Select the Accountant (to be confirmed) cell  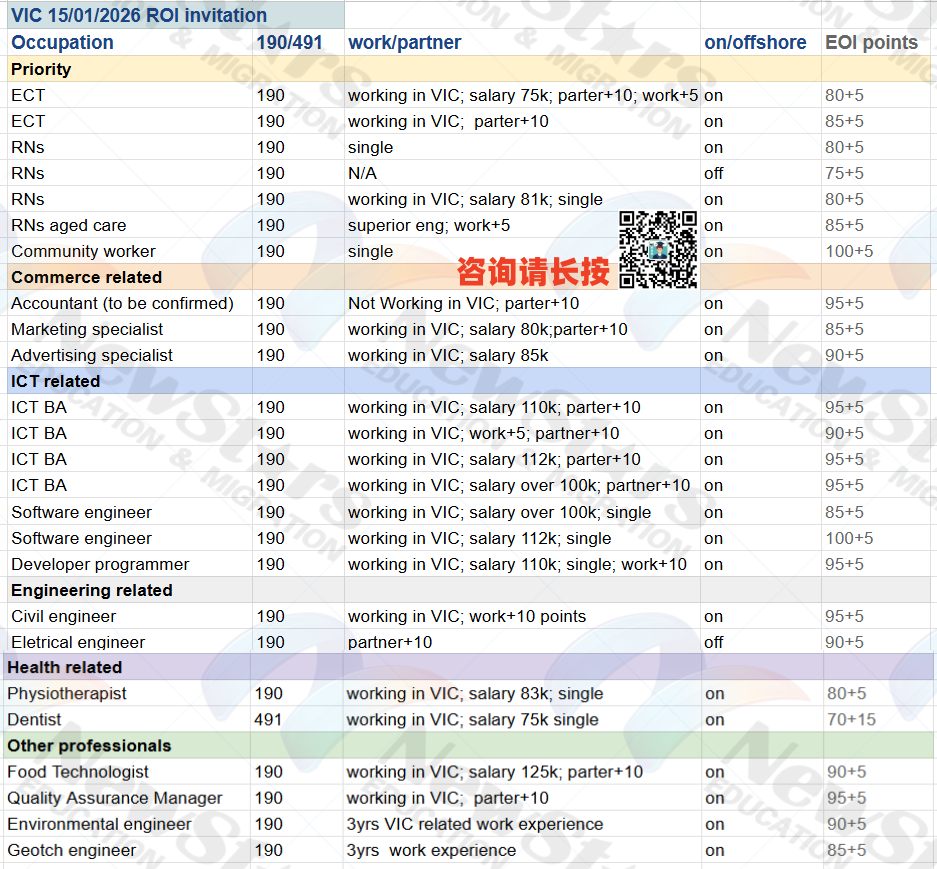[x=122, y=303]
